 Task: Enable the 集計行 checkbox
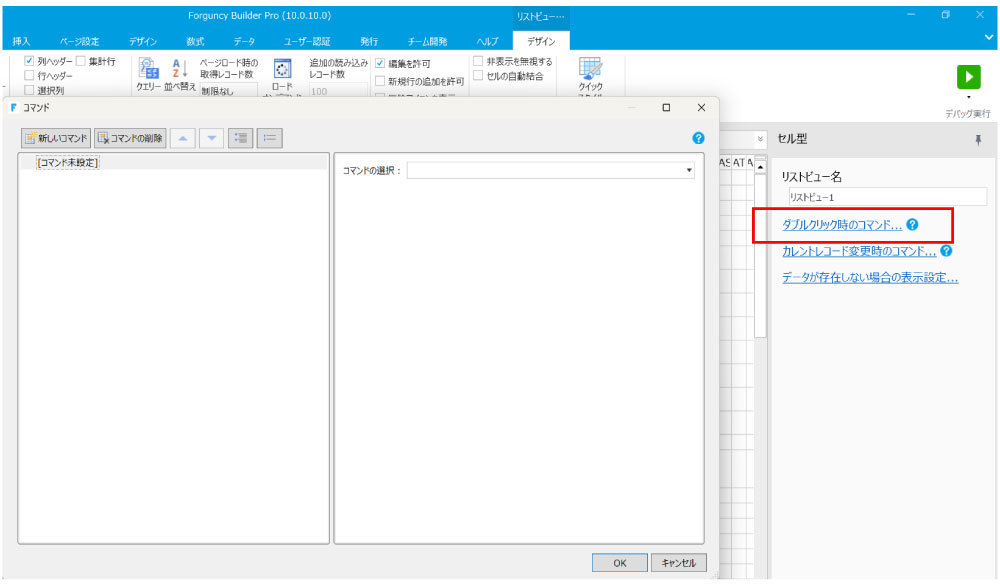[x=82, y=62]
